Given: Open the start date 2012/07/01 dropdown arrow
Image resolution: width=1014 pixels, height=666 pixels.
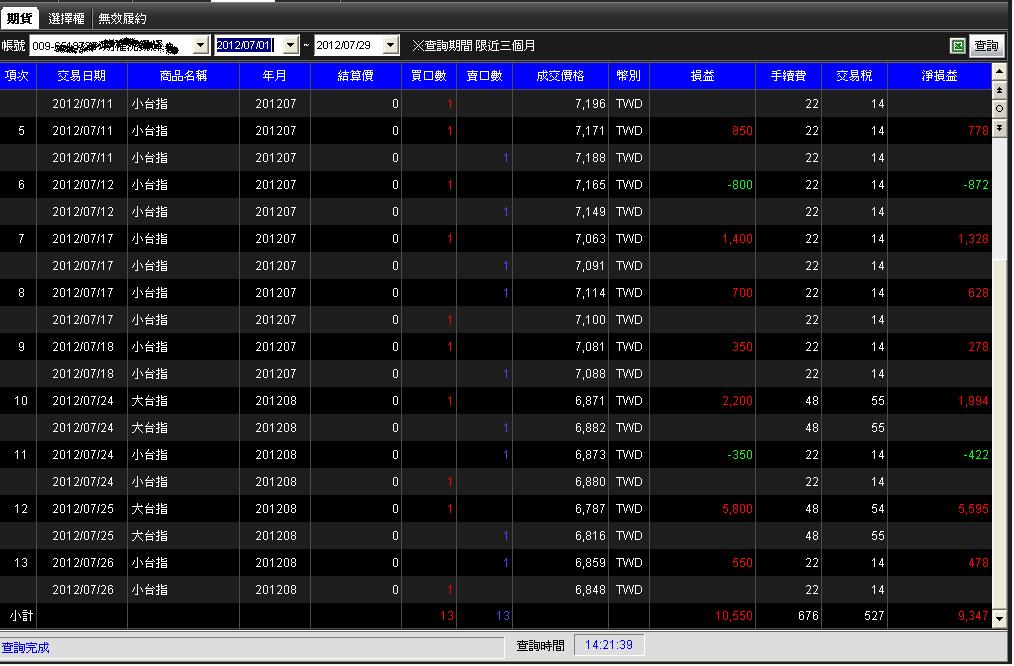Looking at the screenshot, I should tap(290, 45).
